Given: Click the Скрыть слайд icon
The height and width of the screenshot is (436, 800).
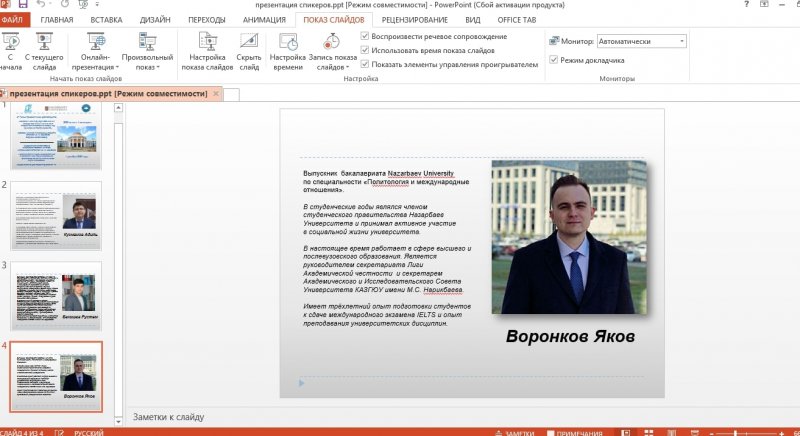Looking at the screenshot, I should (249, 42).
